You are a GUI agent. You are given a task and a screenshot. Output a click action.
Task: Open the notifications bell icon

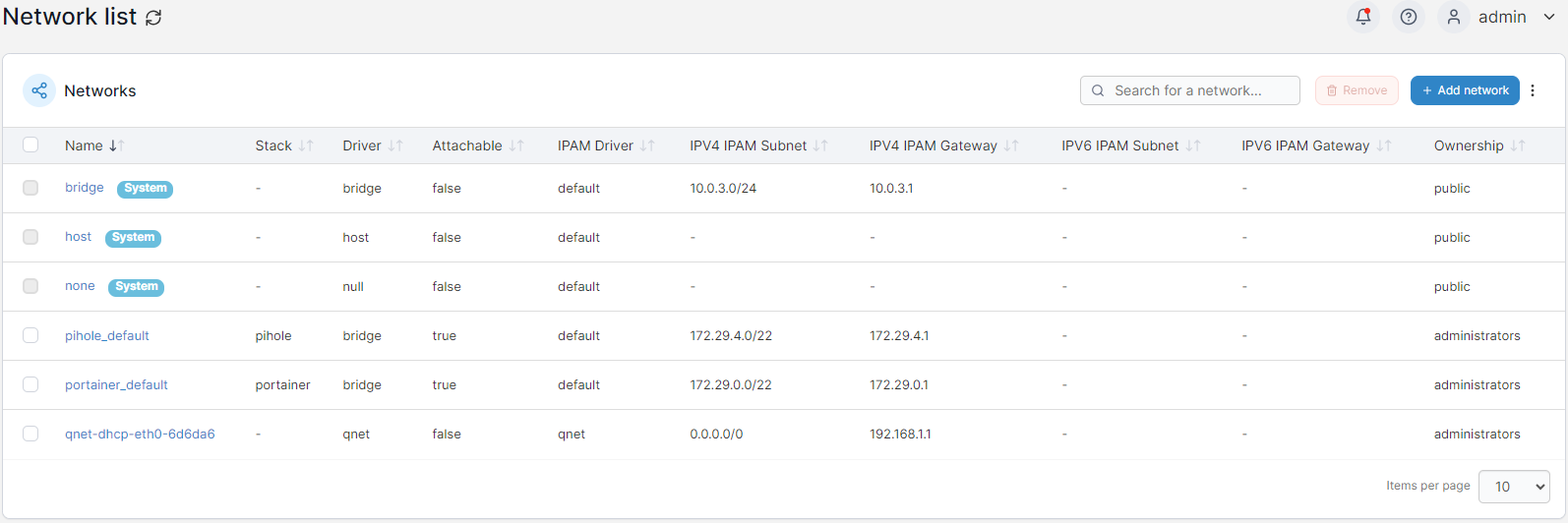[x=1363, y=17]
